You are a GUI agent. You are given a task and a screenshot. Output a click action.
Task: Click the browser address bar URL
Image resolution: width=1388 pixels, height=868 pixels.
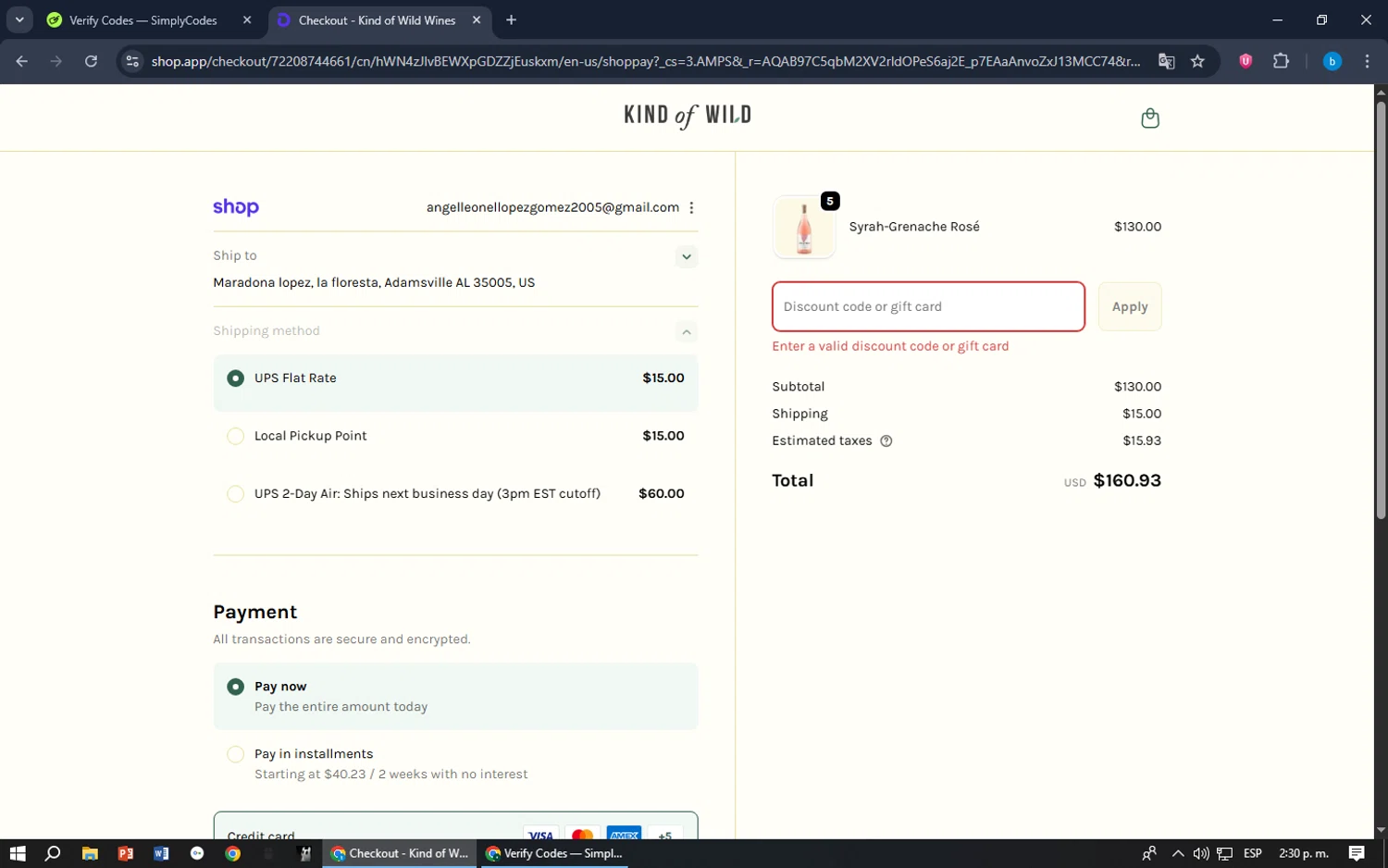645,61
